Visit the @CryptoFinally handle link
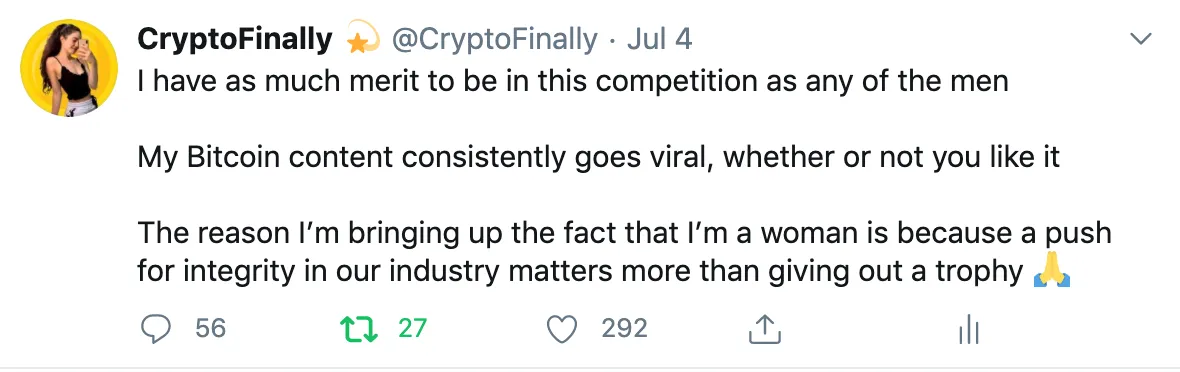The width and height of the screenshot is (1180, 372). point(494,39)
